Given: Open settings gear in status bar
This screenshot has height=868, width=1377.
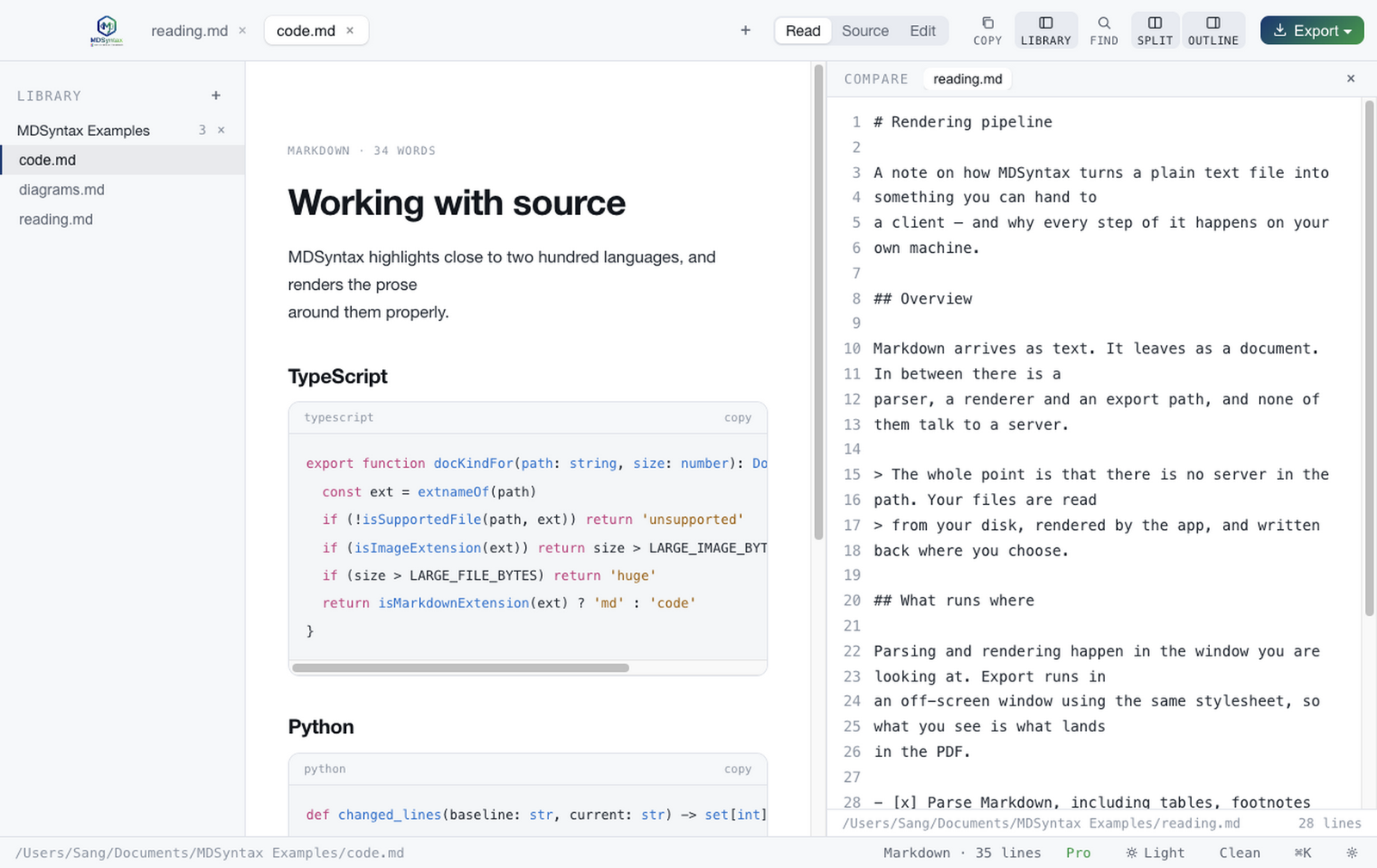Looking at the screenshot, I should (1352, 853).
